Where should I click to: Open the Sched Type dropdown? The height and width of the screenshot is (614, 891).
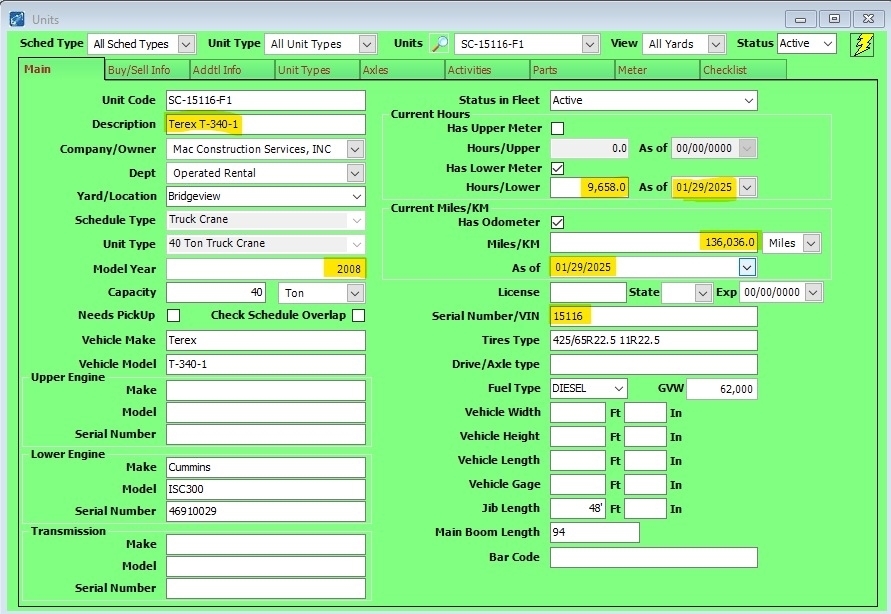[x=186, y=44]
